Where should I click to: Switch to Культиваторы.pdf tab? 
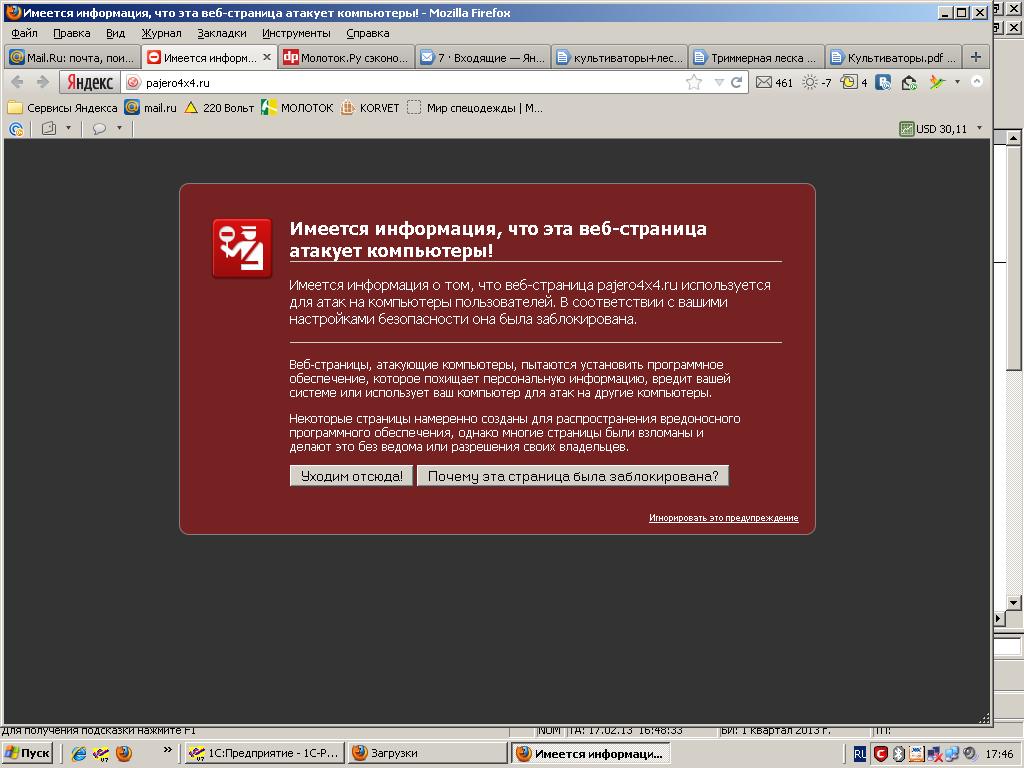coord(893,57)
